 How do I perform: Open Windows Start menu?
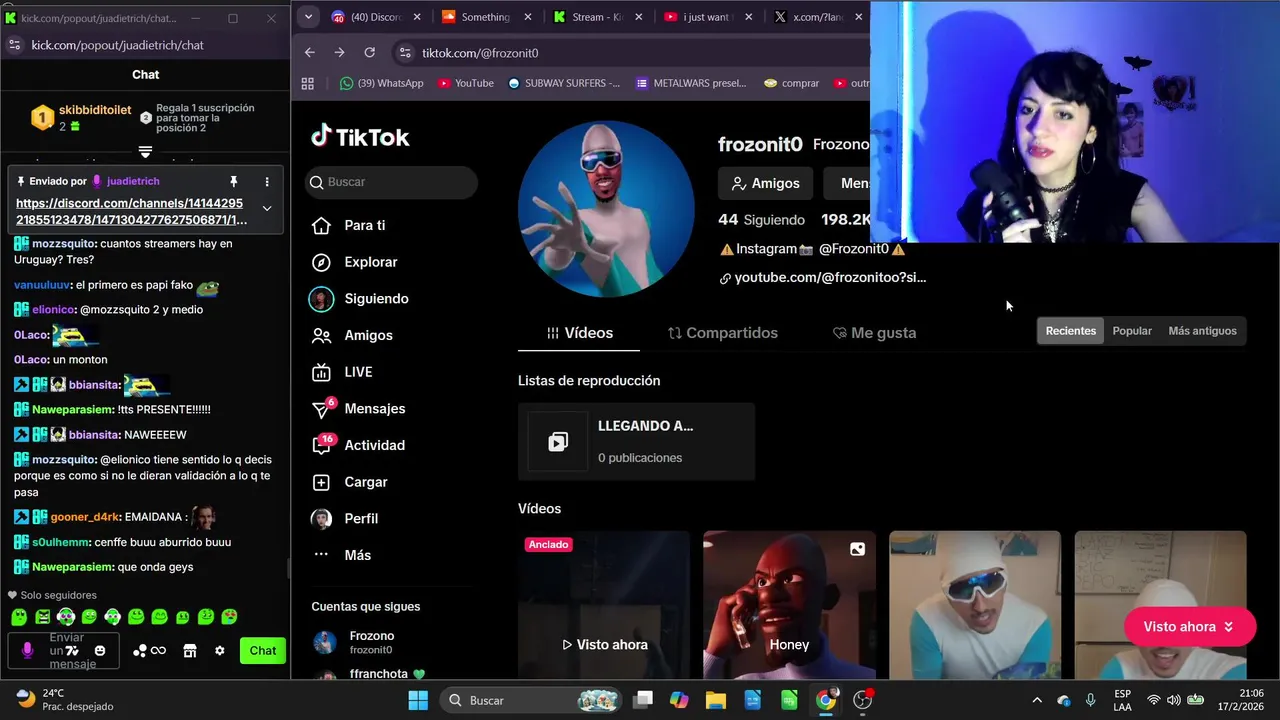(x=418, y=700)
